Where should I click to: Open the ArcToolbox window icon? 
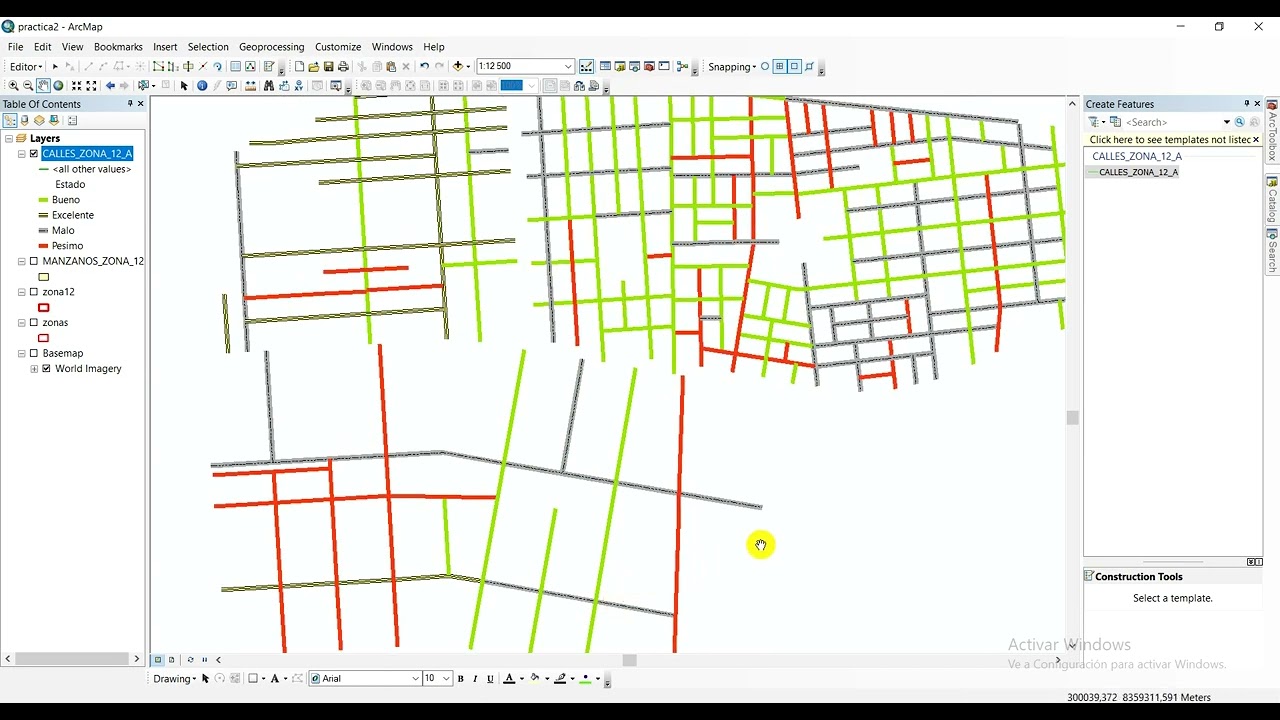click(x=649, y=67)
